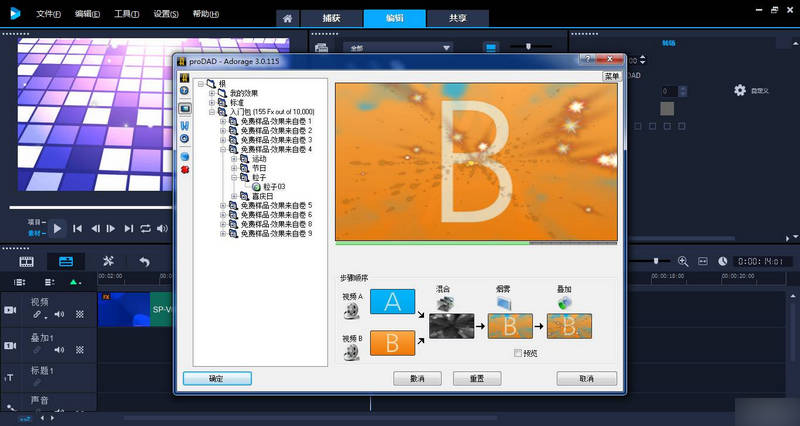Open the library category dropdown

398,47
